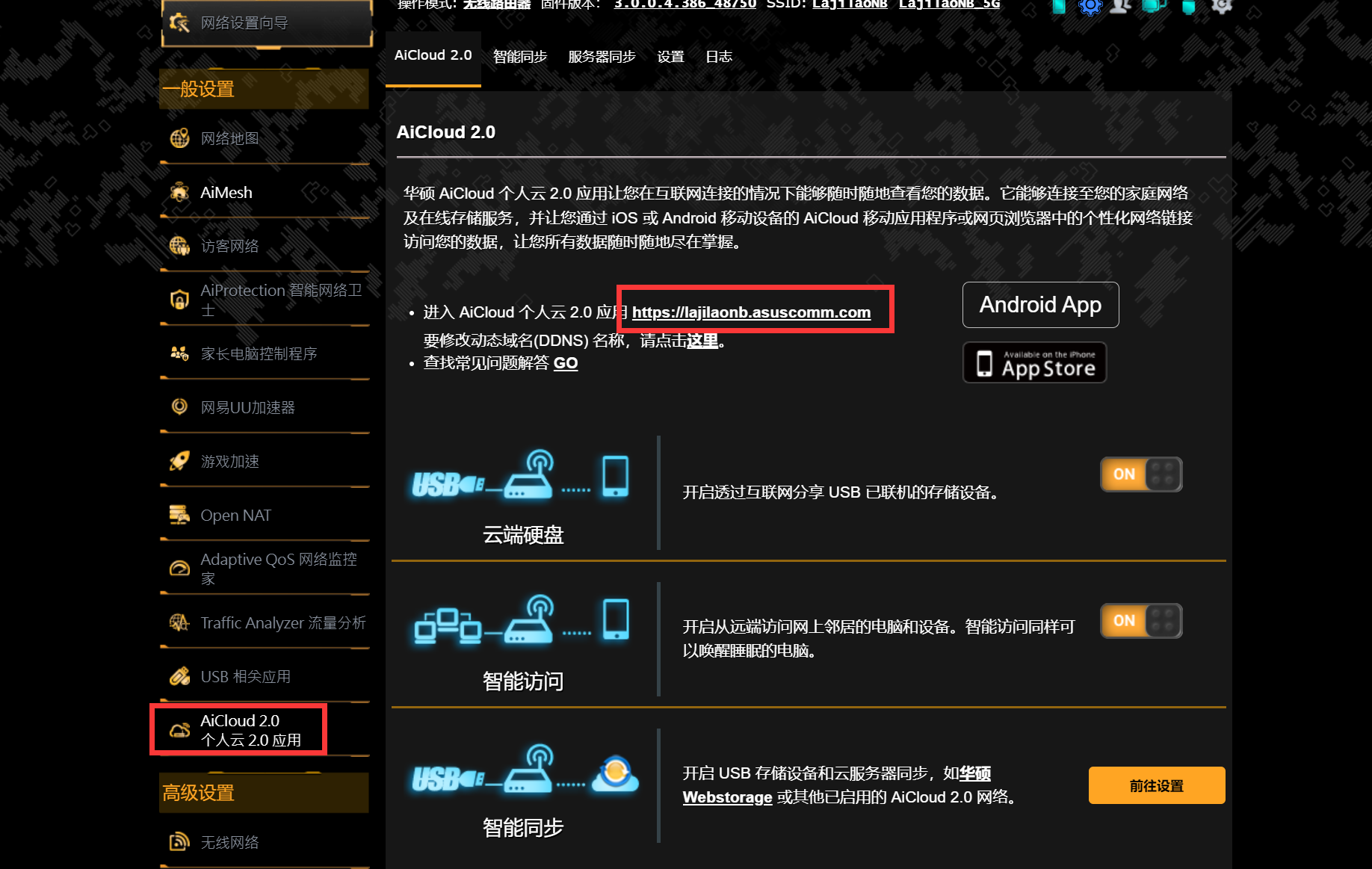
Task: Open the lajilaonb.asuscomm.com AiCloud link
Action: point(752,312)
